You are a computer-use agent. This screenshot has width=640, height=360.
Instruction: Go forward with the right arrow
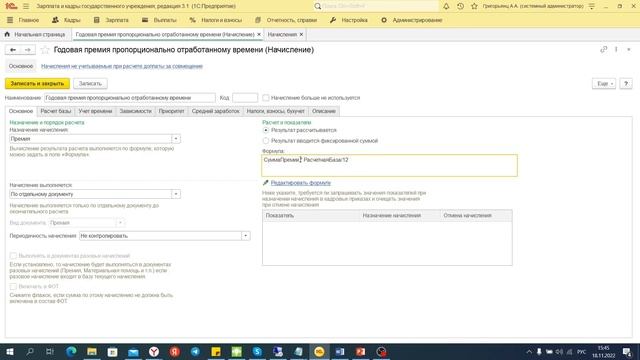point(28,50)
